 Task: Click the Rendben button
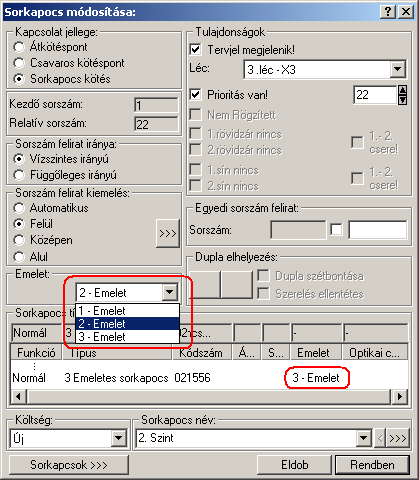(x=372, y=465)
